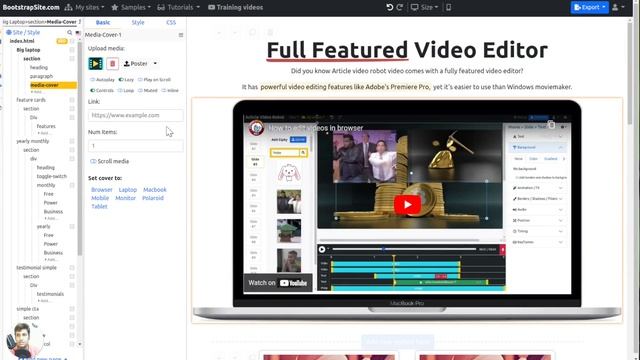640x360 pixels.
Task: Tick the checkbox beside Big laptop
Action: [x=72, y=50]
